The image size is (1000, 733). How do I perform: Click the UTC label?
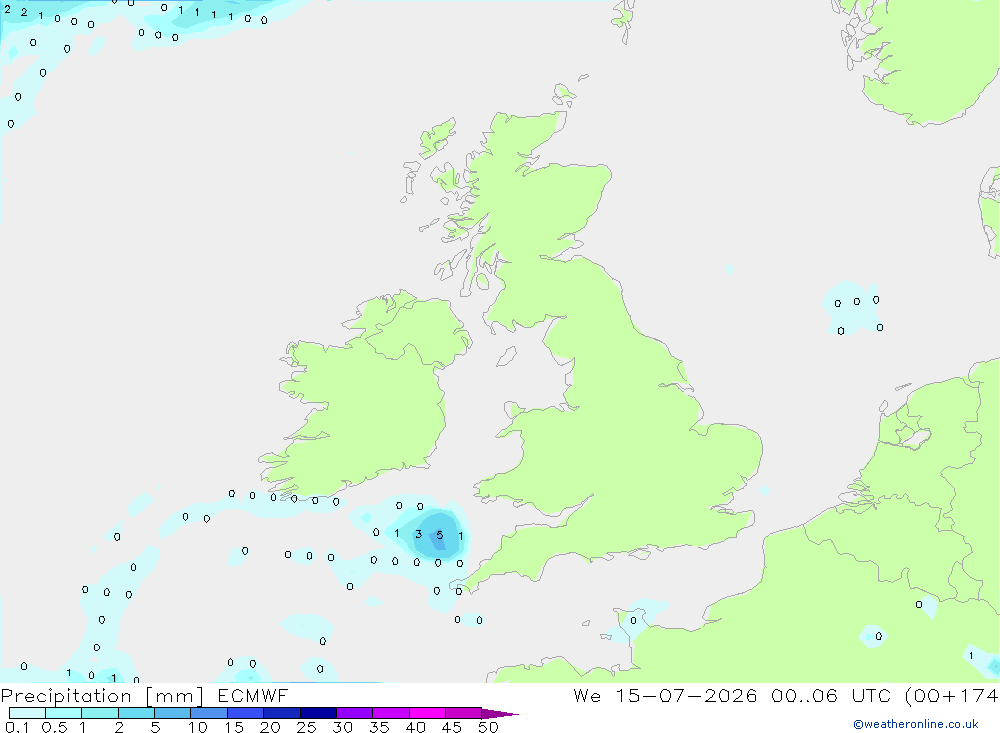coord(872,695)
